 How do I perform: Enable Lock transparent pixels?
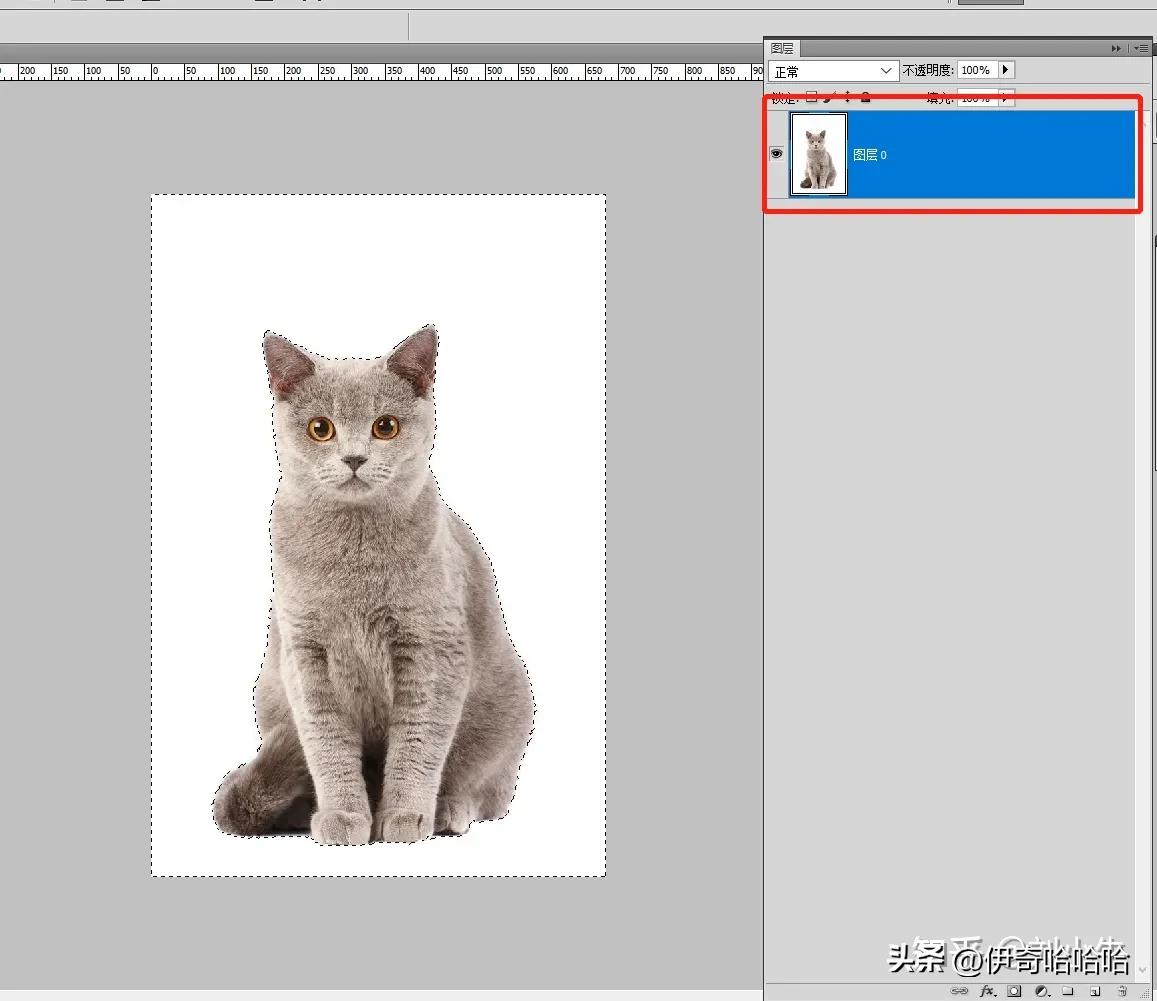tap(811, 97)
